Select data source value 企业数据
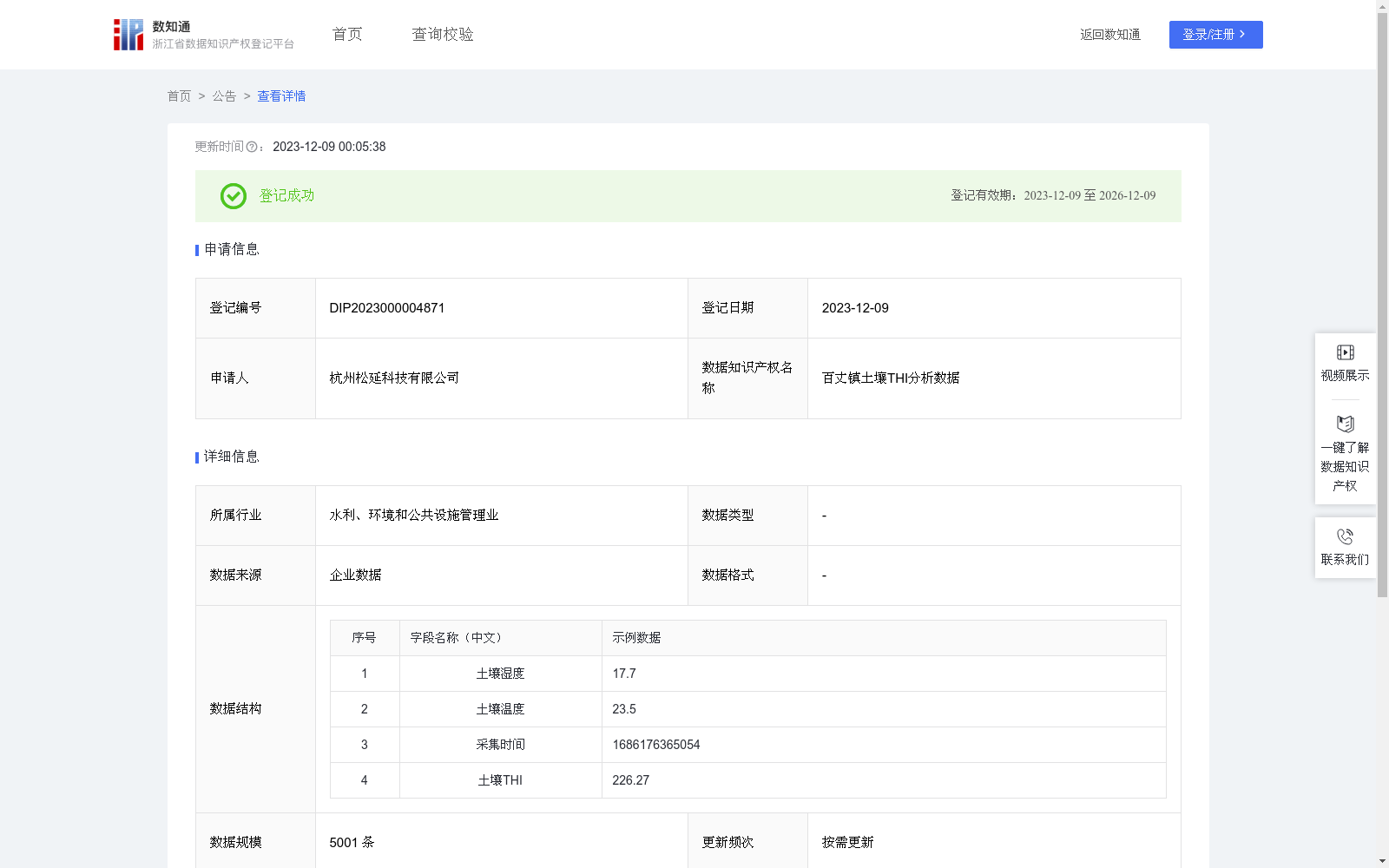 [x=356, y=575]
